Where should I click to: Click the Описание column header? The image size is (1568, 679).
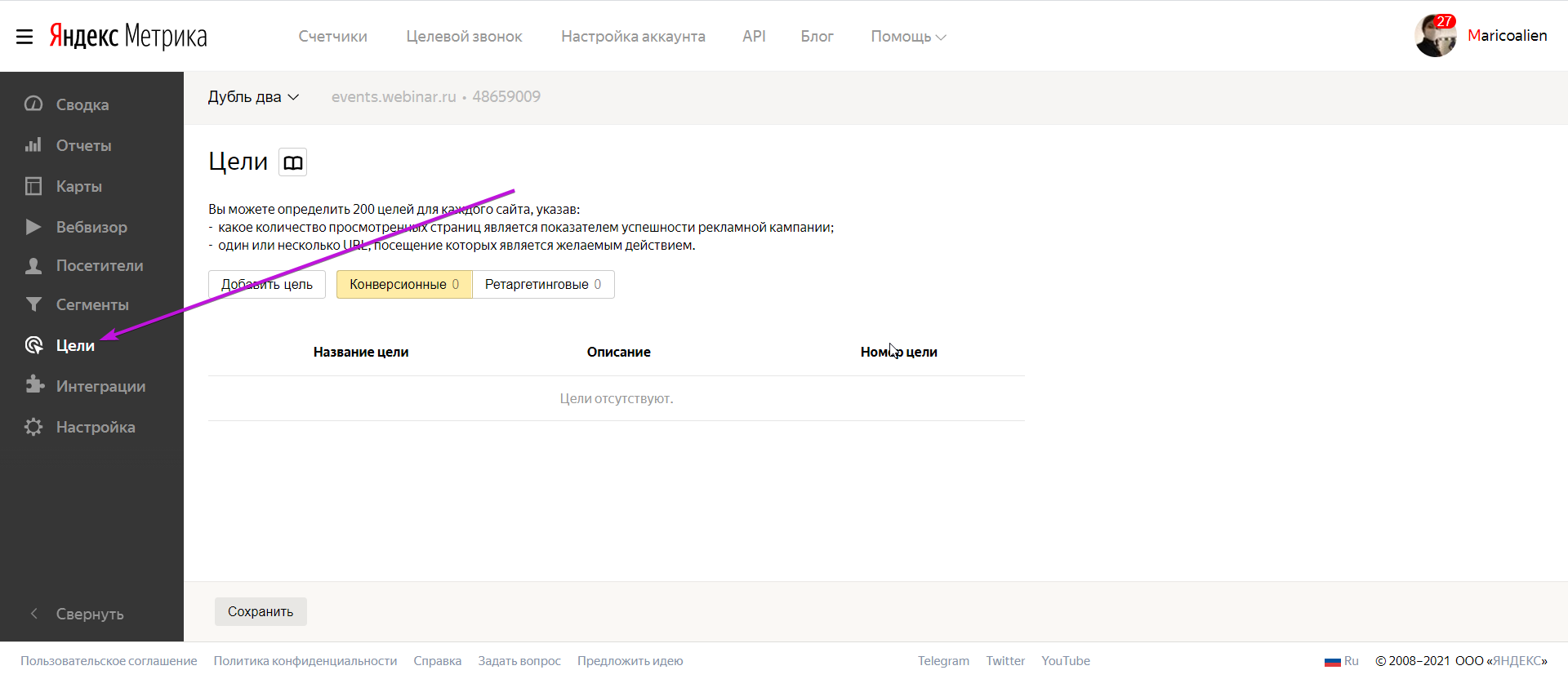tap(619, 352)
